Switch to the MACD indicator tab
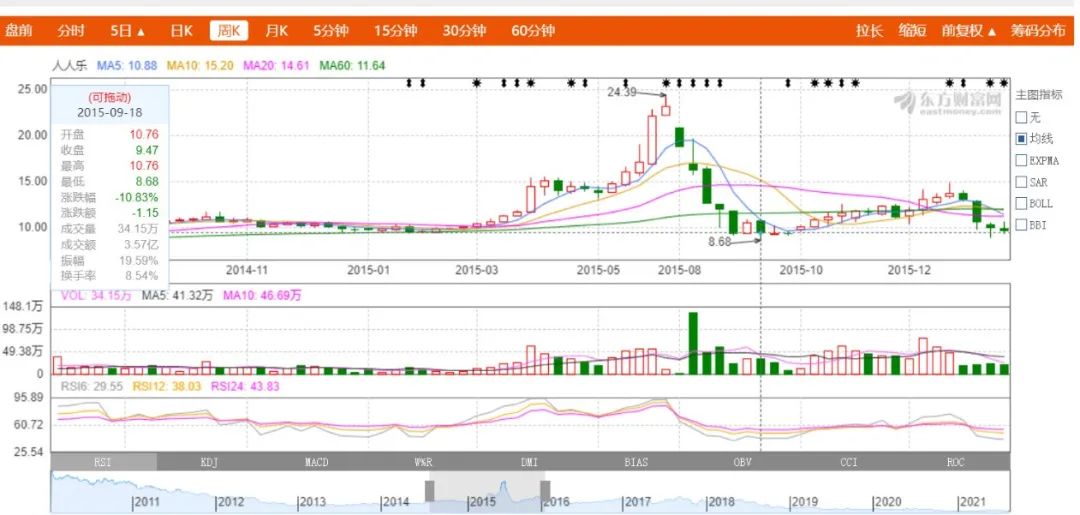The image size is (1080, 515). tap(316, 462)
